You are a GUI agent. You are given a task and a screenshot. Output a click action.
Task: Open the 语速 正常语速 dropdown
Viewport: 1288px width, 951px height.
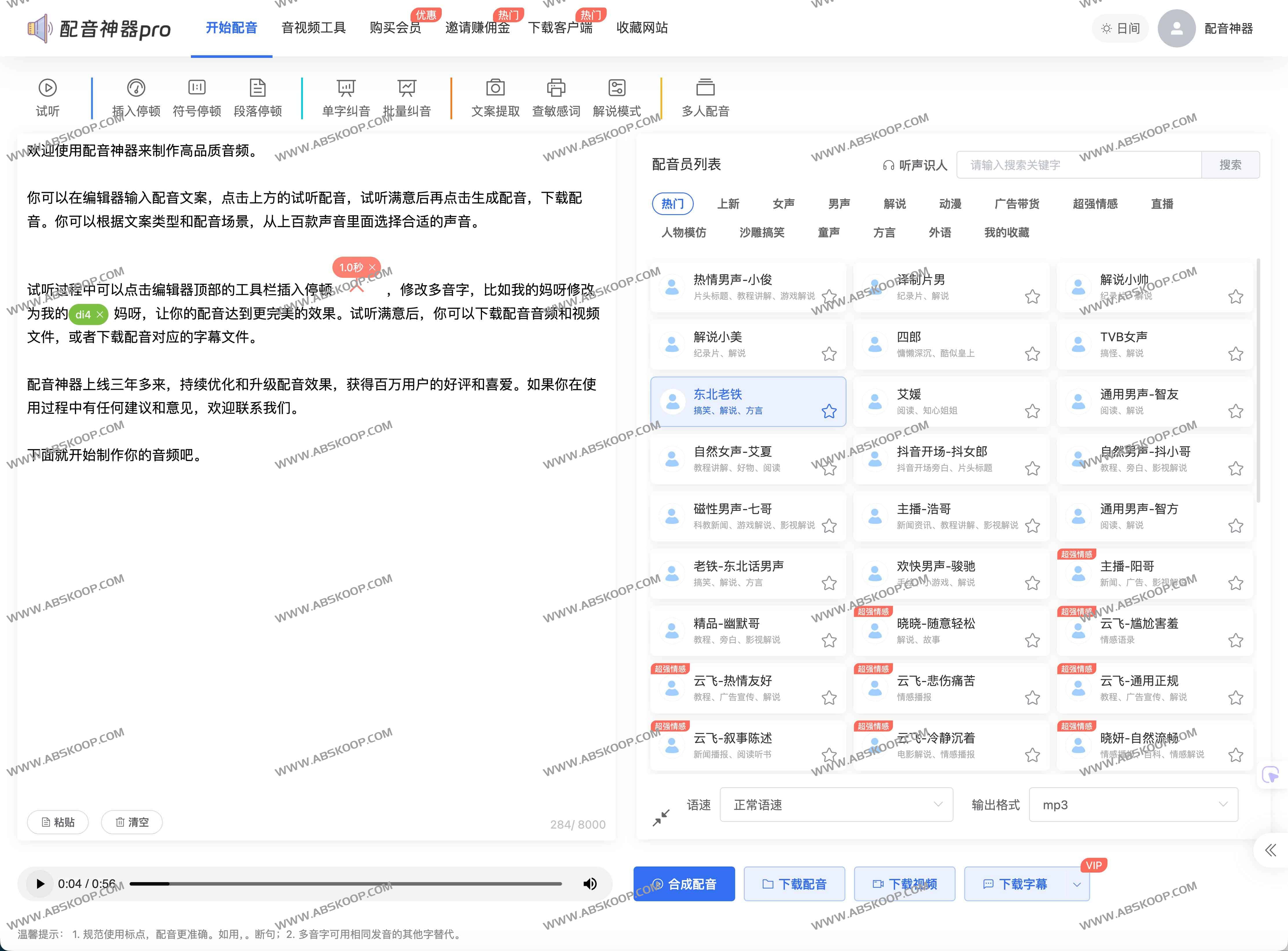(836, 805)
